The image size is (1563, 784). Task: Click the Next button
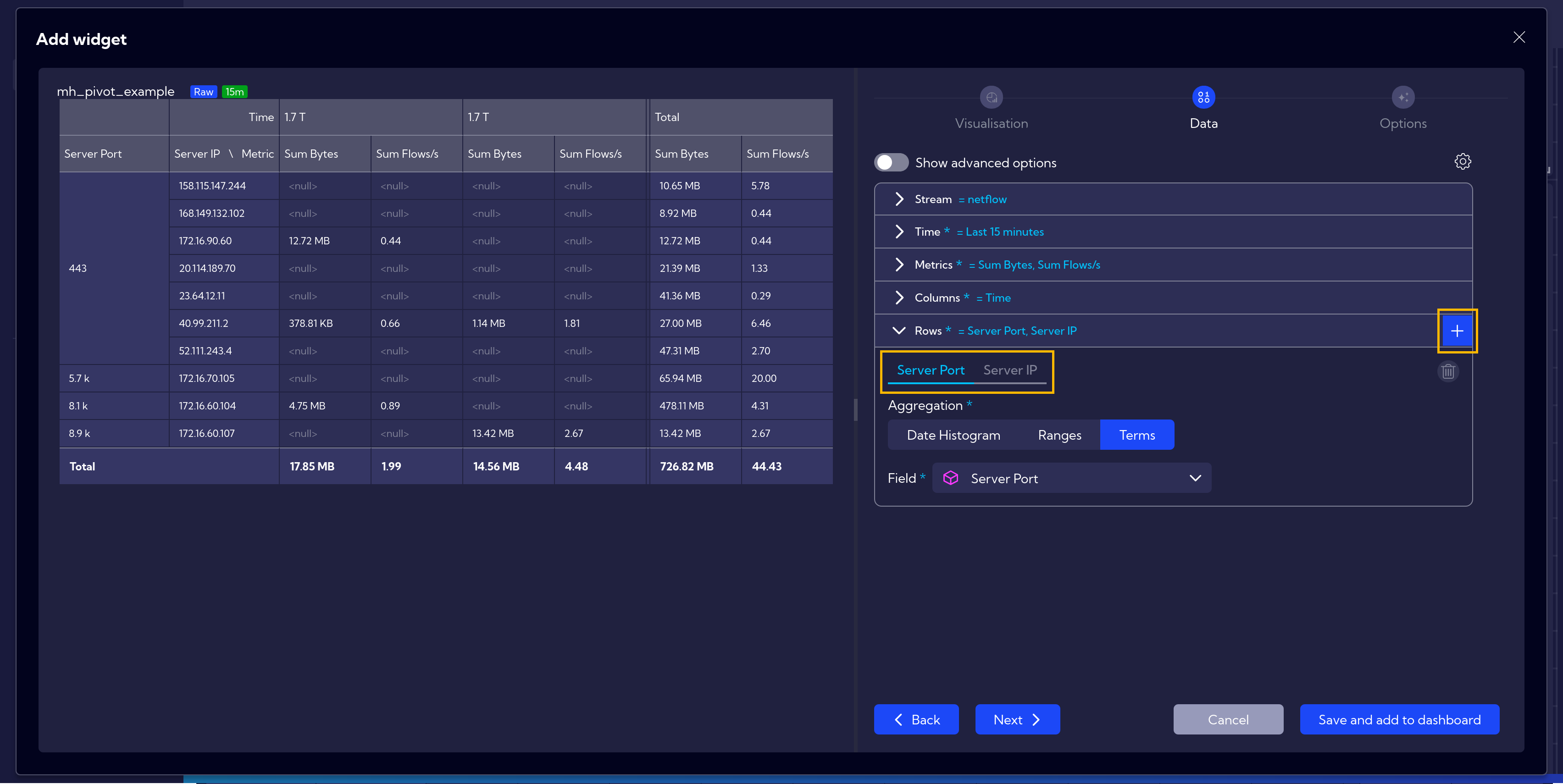tap(1018, 719)
